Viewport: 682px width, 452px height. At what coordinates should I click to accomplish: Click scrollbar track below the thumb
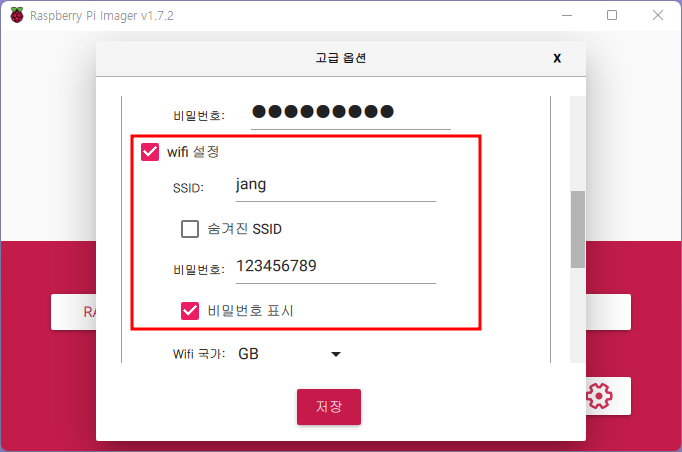pos(578,315)
